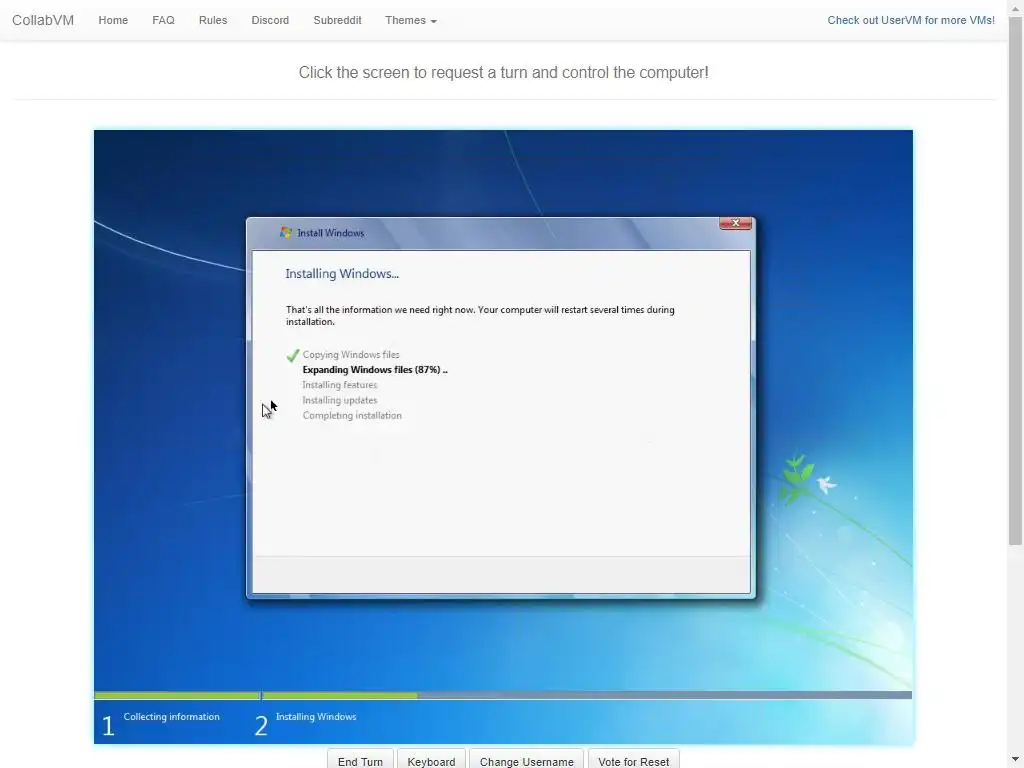Open the on-screen Keyboard button

(431, 760)
